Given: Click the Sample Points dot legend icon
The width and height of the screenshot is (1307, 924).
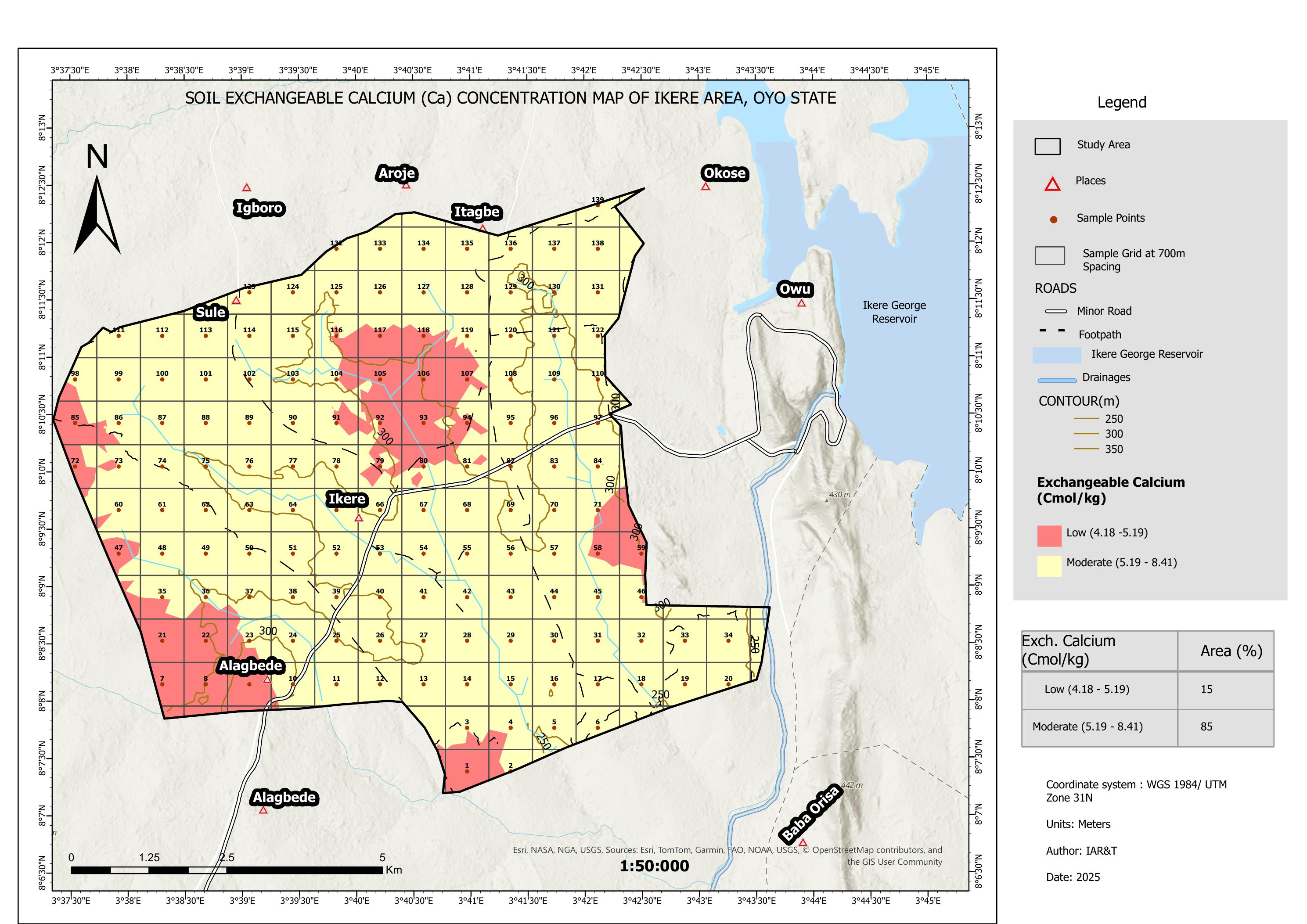Looking at the screenshot, I should pos(1053,219).
